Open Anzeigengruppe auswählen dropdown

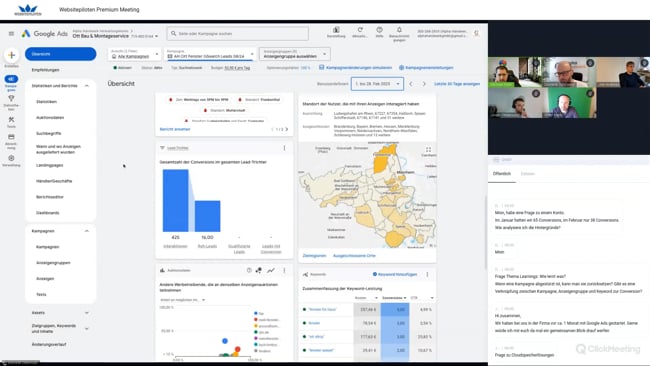click(x=294, y=54)
